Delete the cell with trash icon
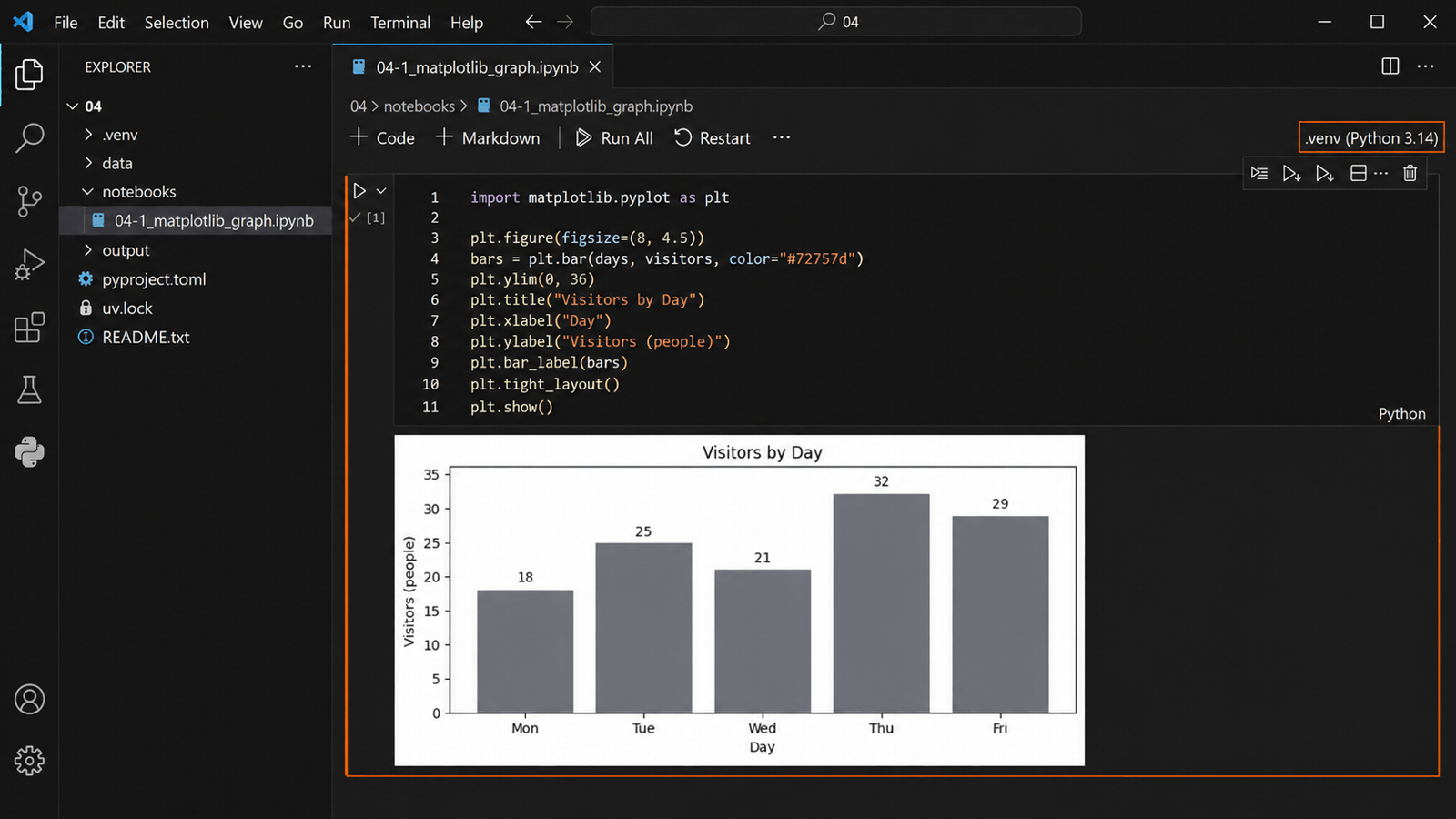 coord(1410,173)
